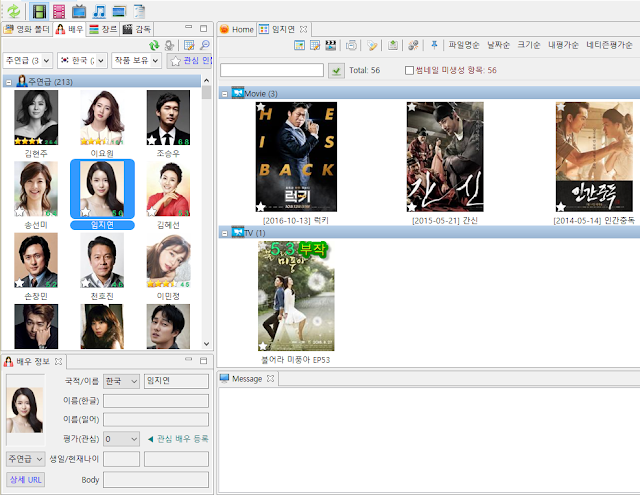The image size is (640, 495).
Task: Refresh the actor list with green arrows icon
Action: point(154,45)
